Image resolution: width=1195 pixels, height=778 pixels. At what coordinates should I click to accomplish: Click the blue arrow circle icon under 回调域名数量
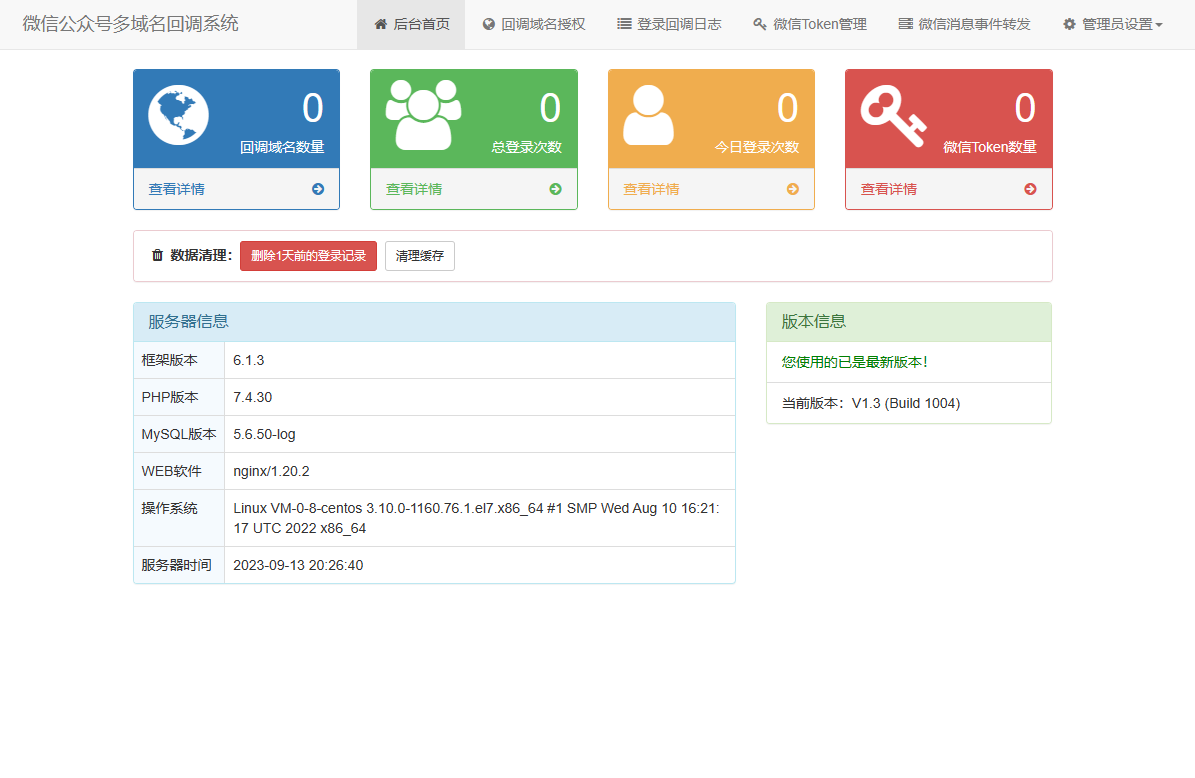318,189
